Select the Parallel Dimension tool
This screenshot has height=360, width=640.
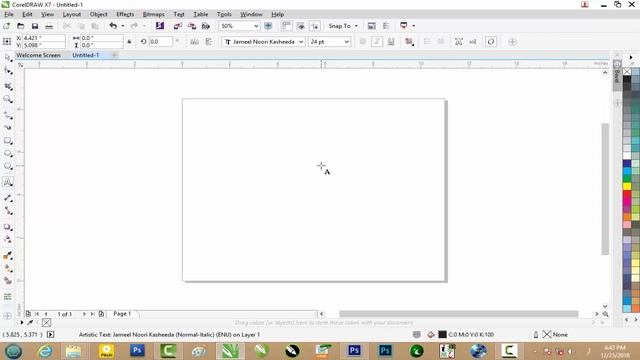(8, 198)
